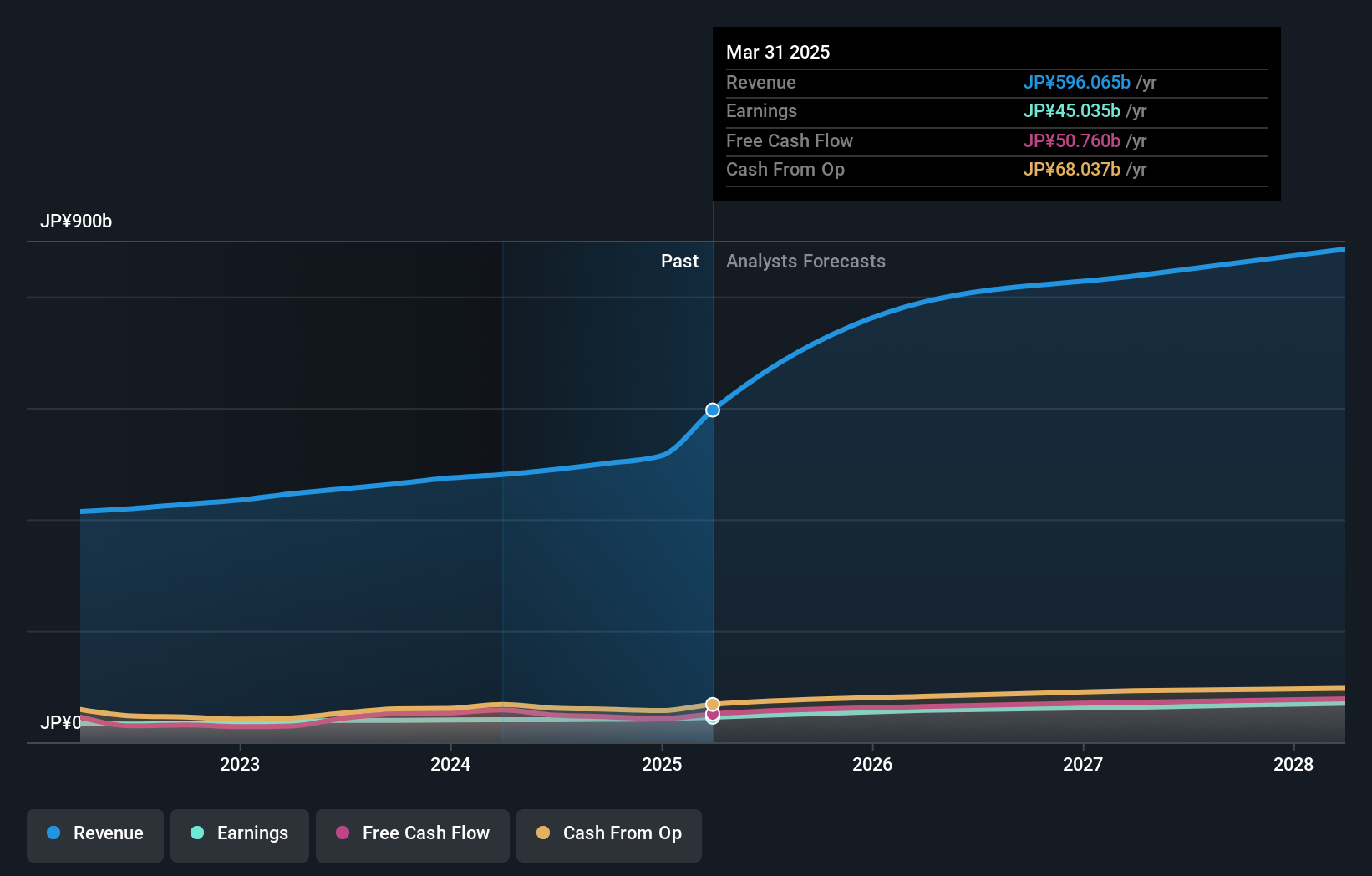1372x876 pixels.
Task: Select the pink Free Cash Flow marker below the divider
Action: (x=712, y=714)
